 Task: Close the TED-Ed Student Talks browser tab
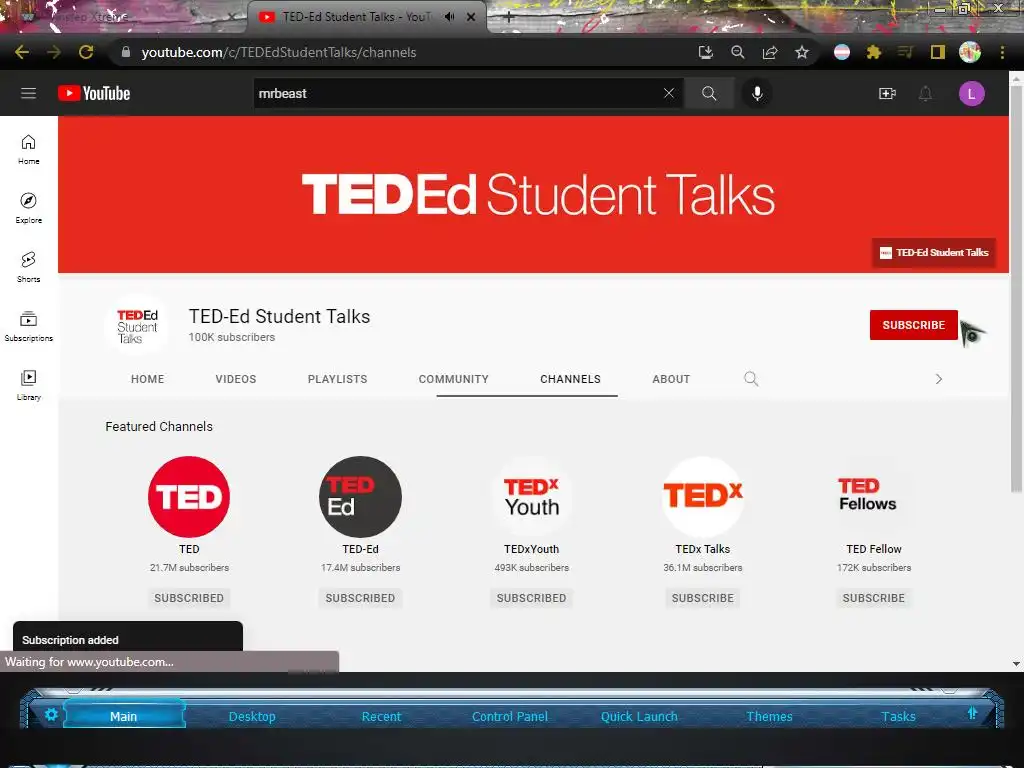click(471, 17)
